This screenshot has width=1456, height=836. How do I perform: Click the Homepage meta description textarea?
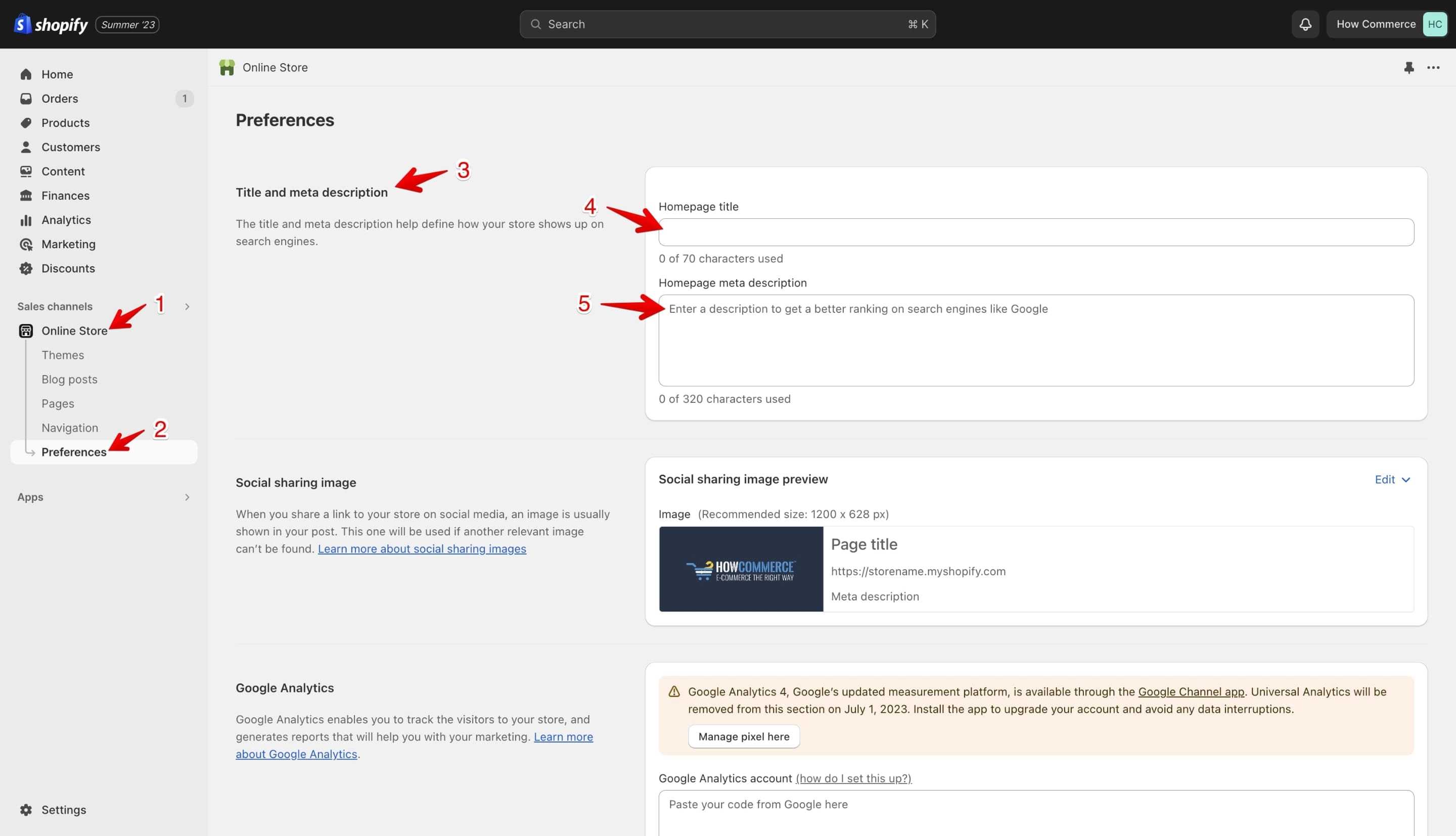tap(1036, 340)
